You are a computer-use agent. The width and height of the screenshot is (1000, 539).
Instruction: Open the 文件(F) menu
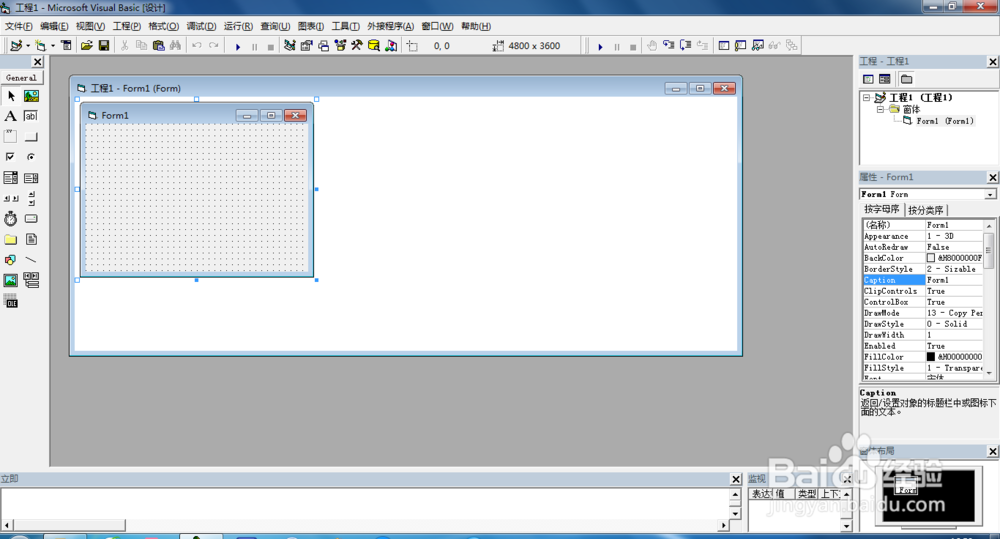[x=18, y=26]
